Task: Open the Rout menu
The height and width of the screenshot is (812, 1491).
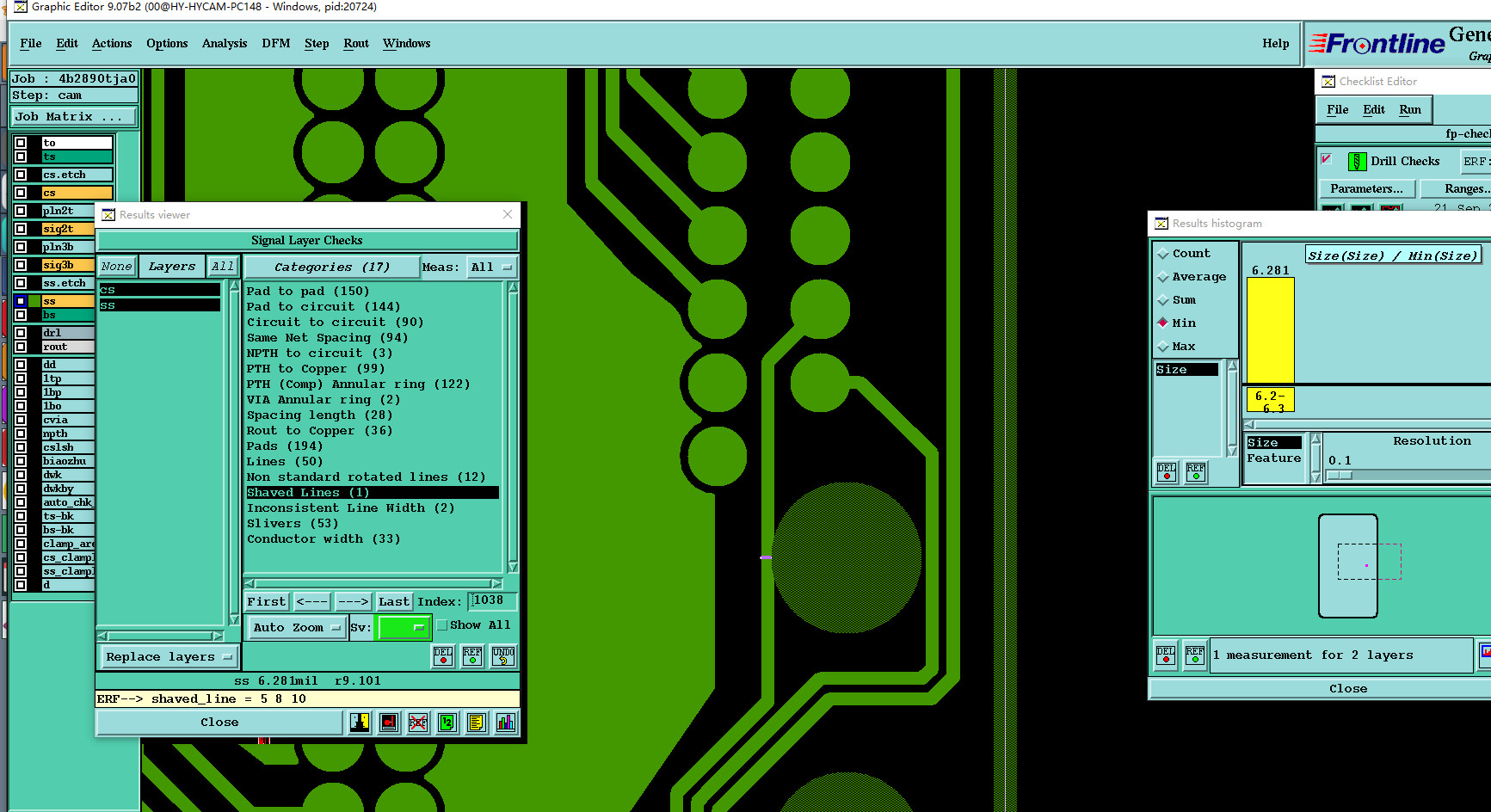Action: click(x=356, y=44)
